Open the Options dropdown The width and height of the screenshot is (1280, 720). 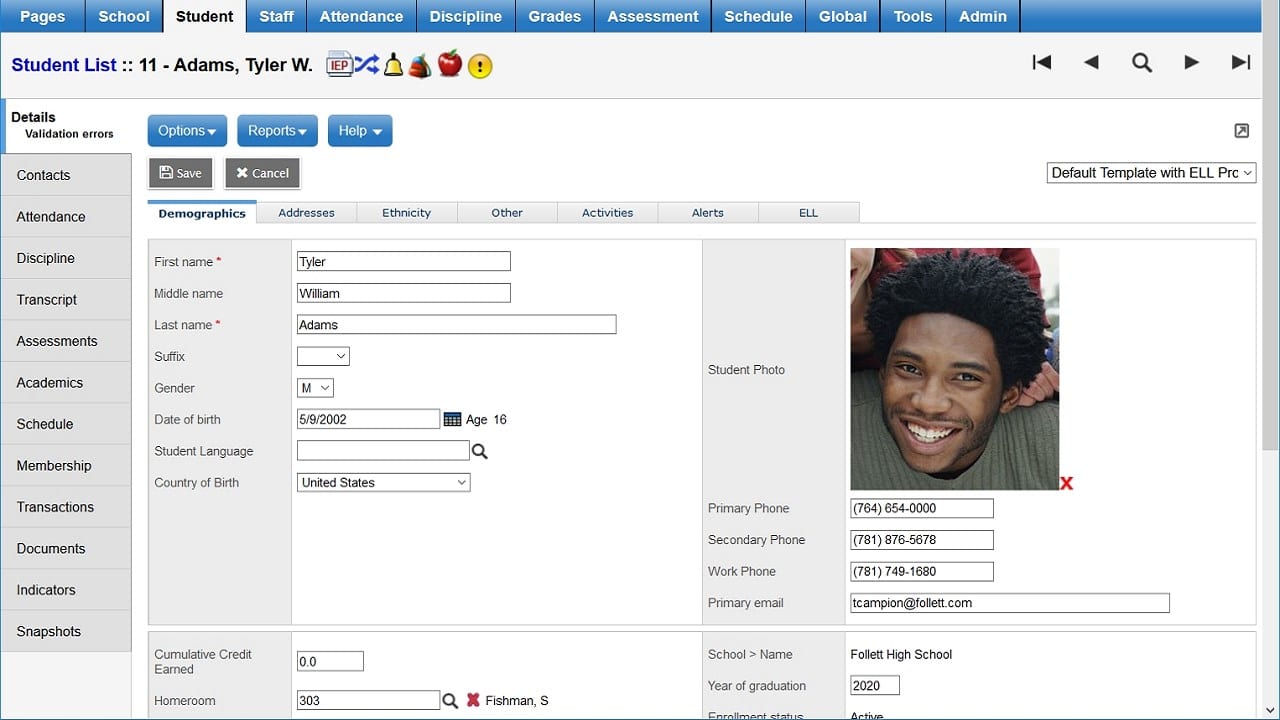tap(186, 130)
